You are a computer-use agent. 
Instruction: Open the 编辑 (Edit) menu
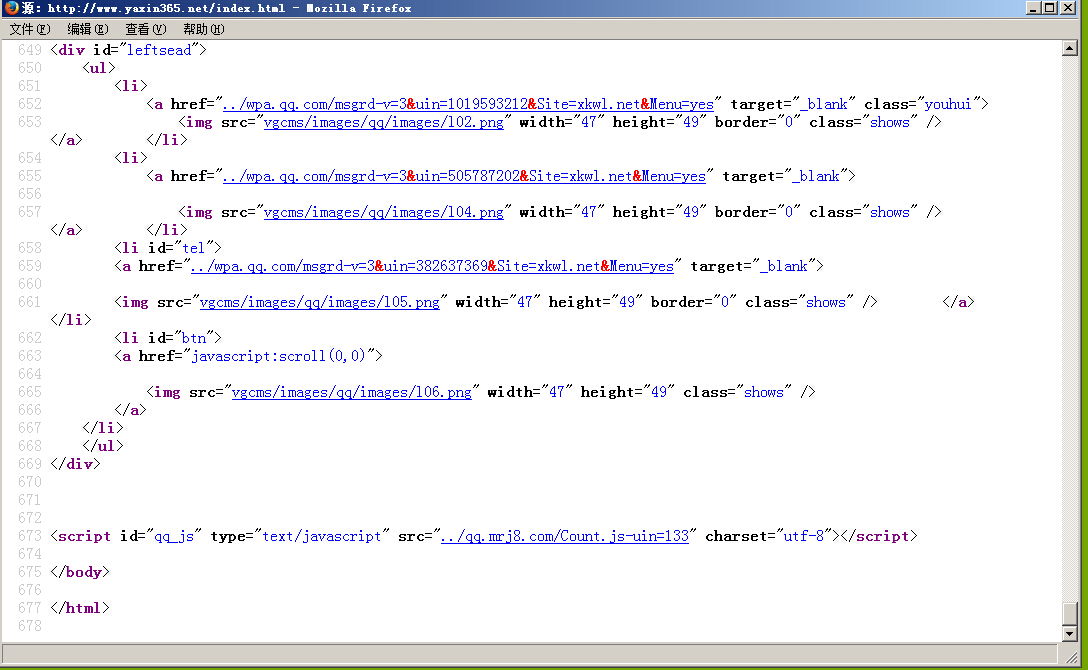[88, 29]
